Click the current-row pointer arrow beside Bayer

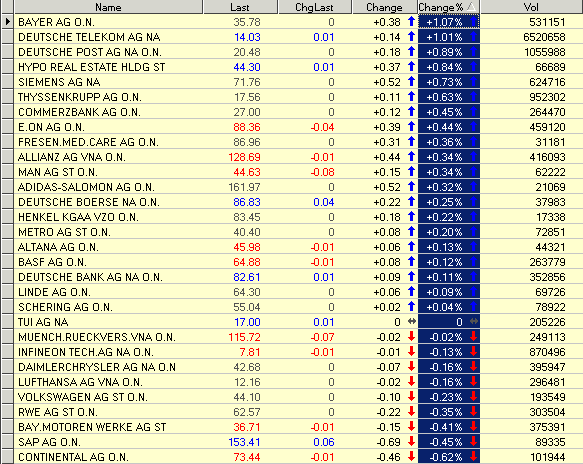tap(7, 22)
